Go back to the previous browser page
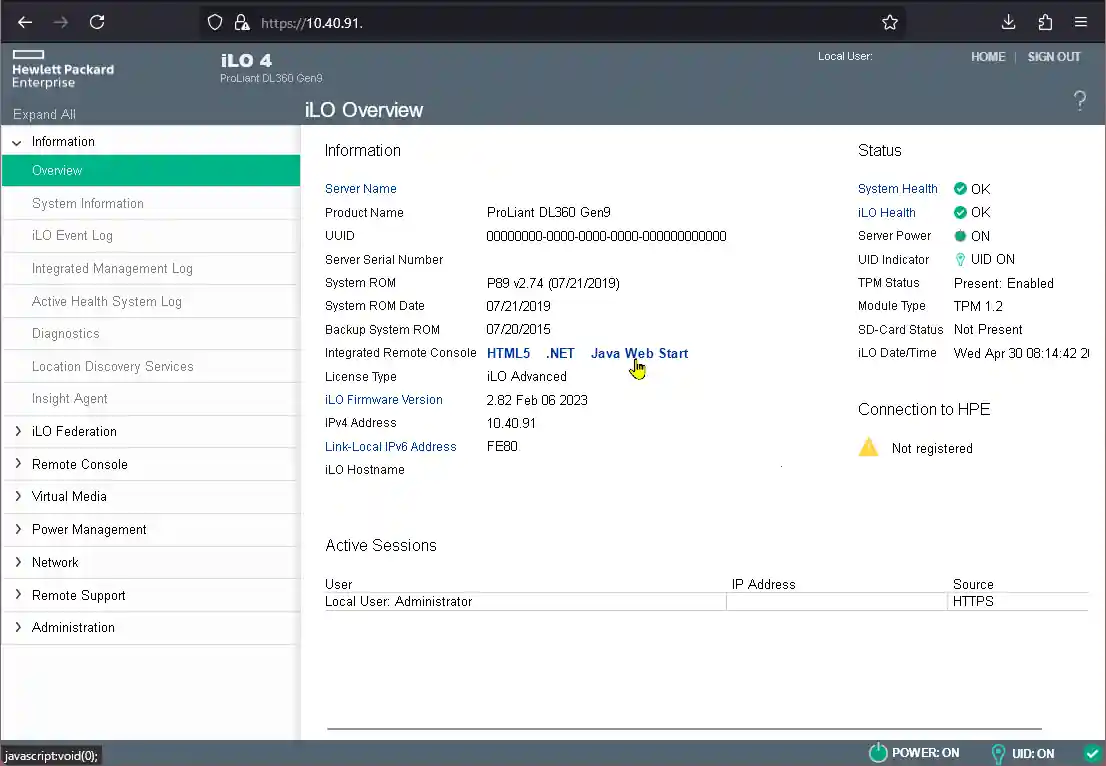The width and height of the screenshot is (1106, 766). [25, 23]
